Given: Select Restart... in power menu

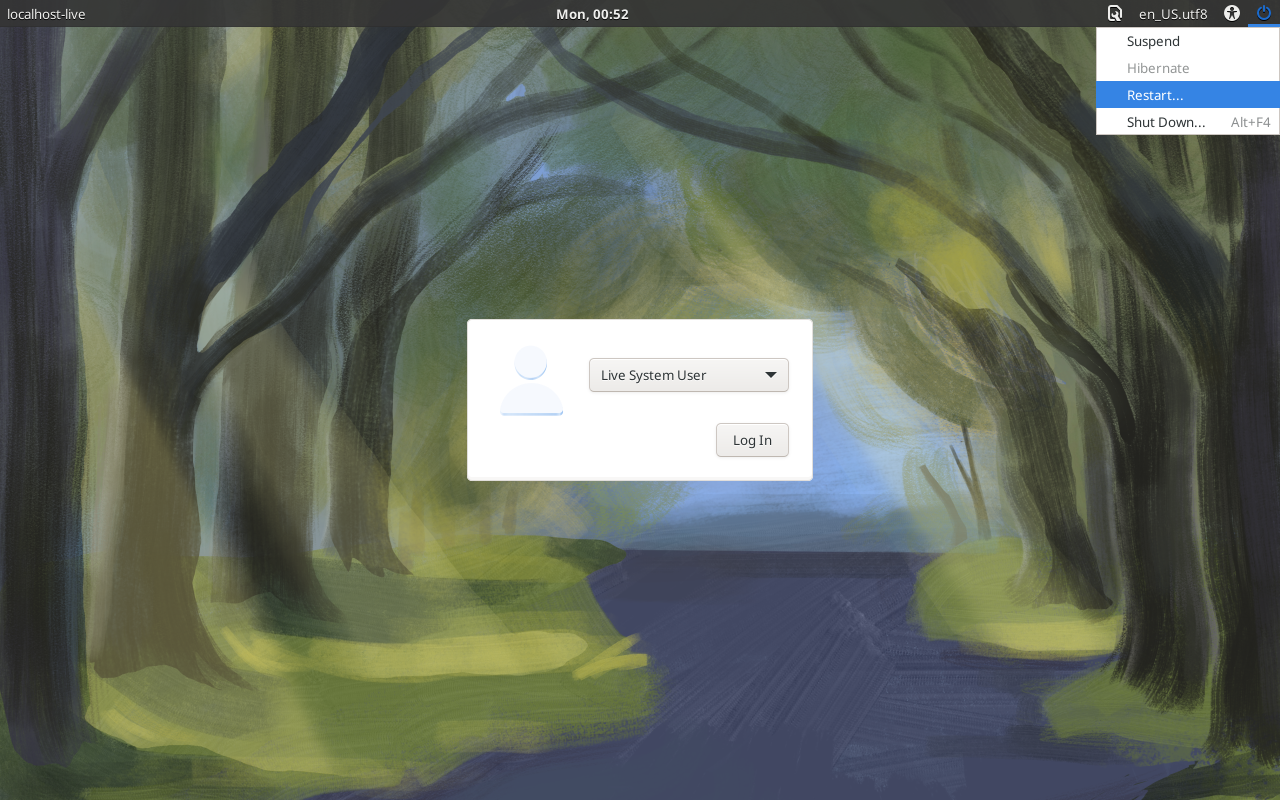Looking at the screenshot, I should click(x=1188, y=95).
